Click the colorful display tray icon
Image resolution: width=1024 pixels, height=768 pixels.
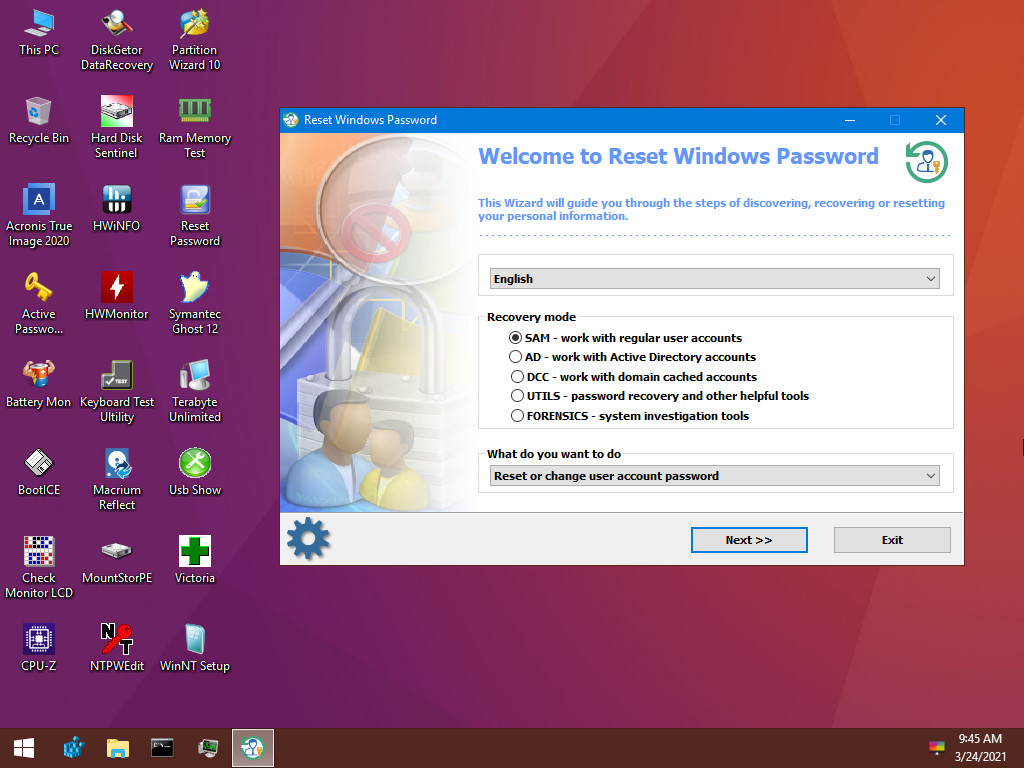[x=936, y=747]
